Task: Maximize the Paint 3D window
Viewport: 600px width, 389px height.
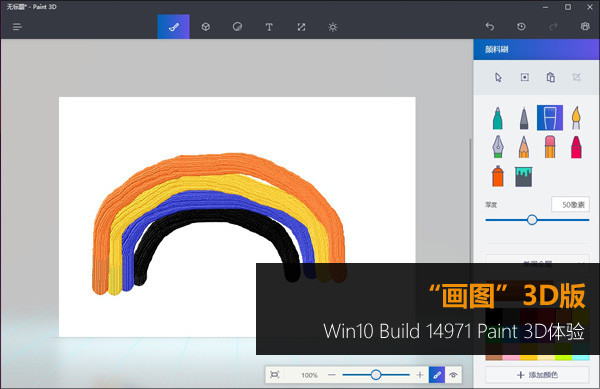Action: pos(568,7)
